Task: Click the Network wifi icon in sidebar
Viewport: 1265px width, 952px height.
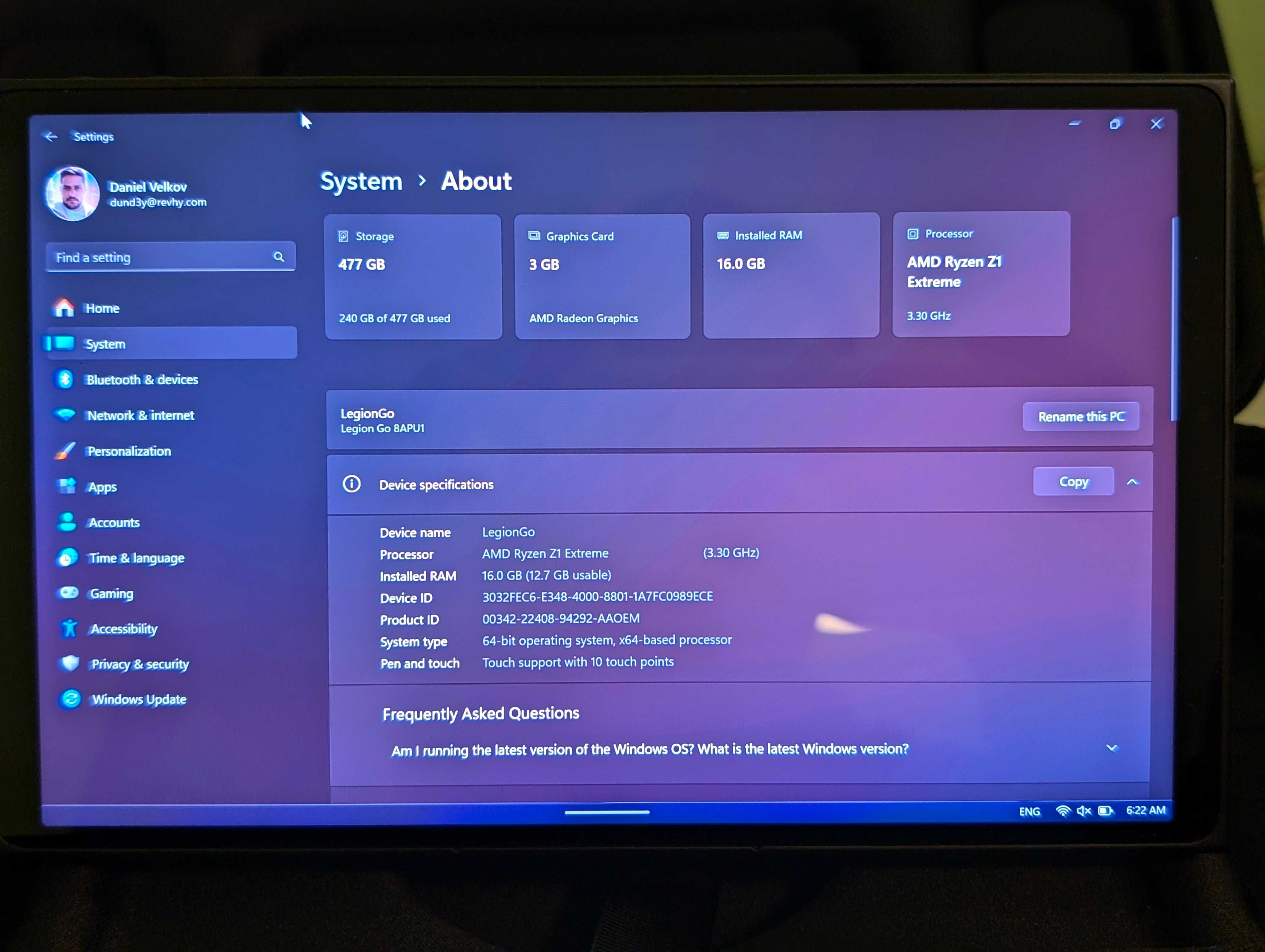Action: point(66,414)
